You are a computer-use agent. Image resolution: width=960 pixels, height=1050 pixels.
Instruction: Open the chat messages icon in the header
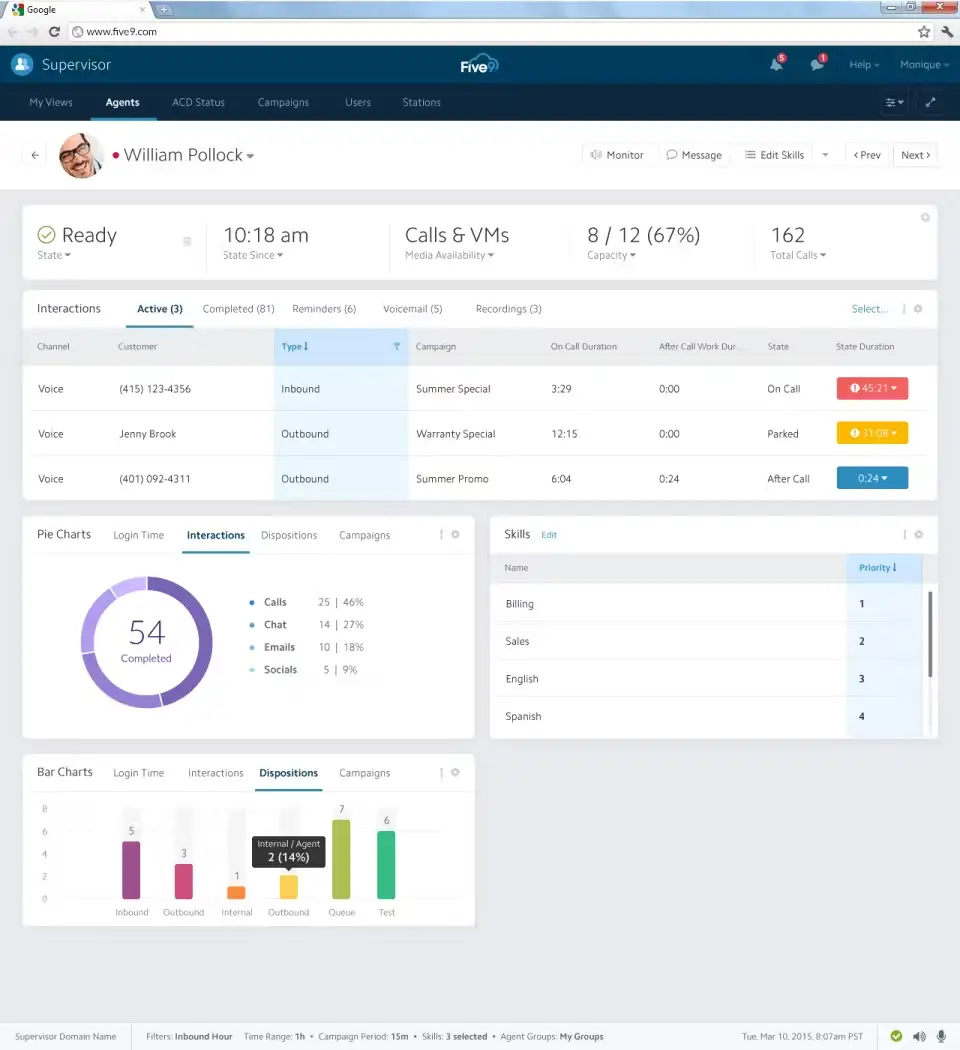click(x=817, y=63)
